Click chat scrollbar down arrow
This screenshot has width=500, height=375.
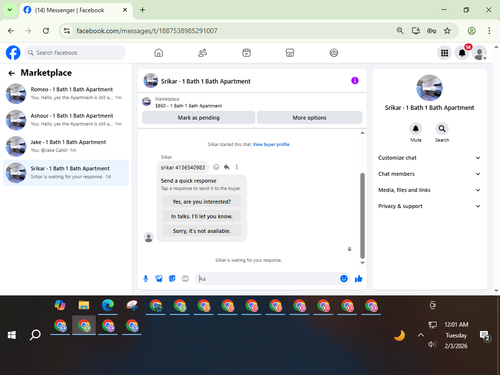tap(362, 263)
